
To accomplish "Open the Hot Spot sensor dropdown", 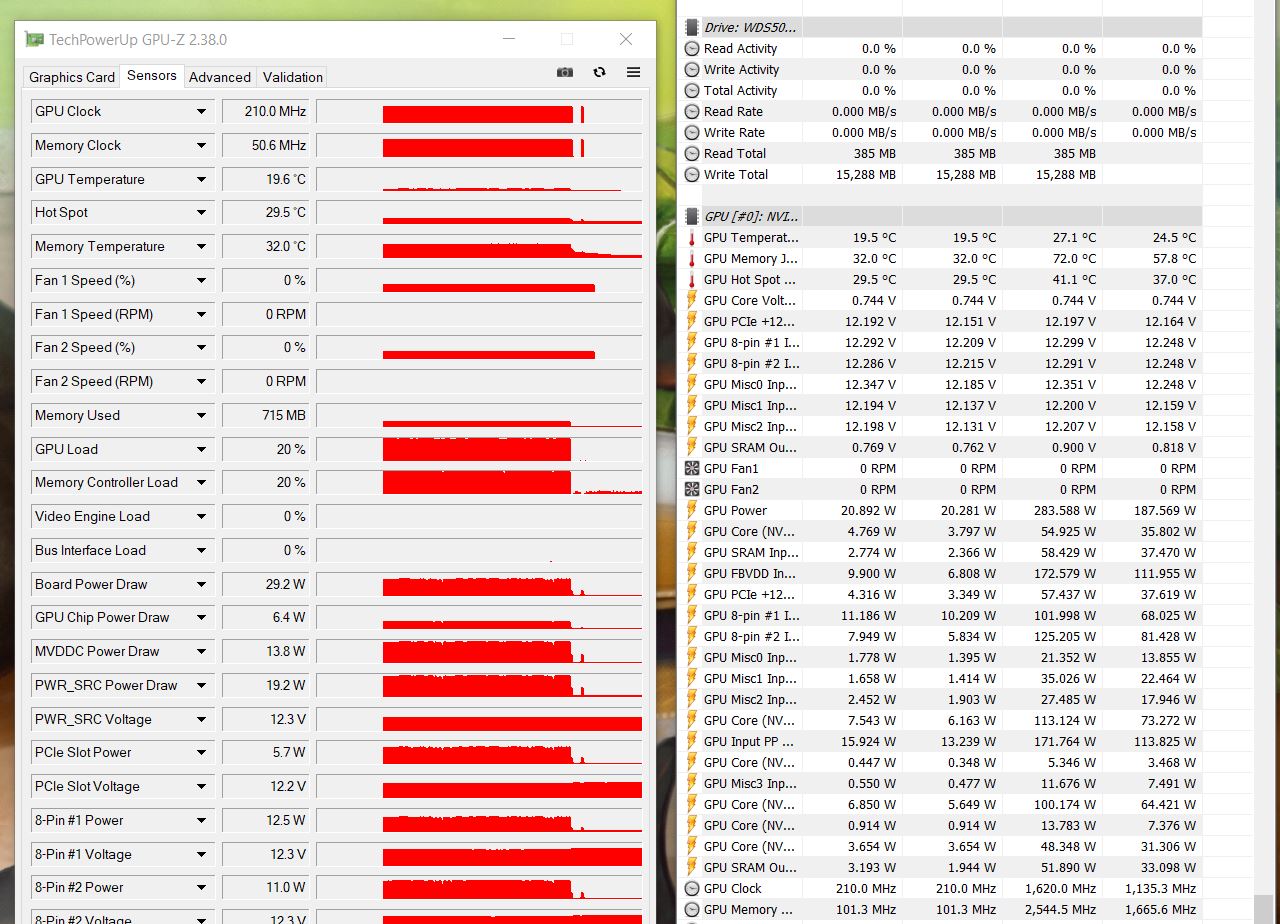I will [201, 213].
